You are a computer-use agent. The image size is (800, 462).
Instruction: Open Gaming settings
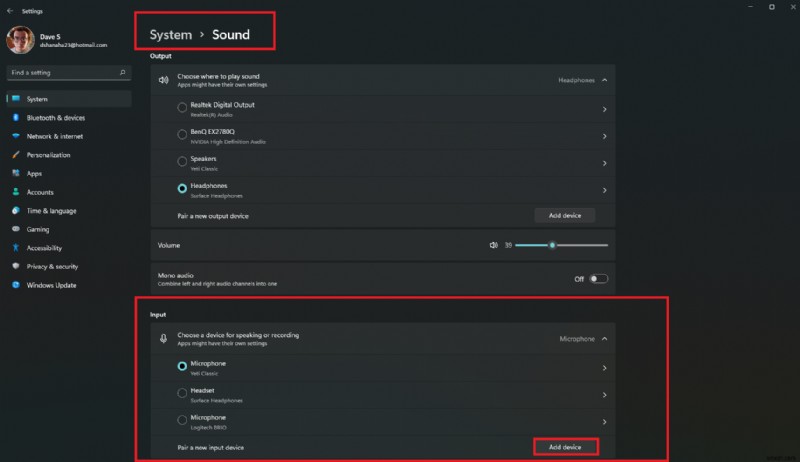[69, 229]
